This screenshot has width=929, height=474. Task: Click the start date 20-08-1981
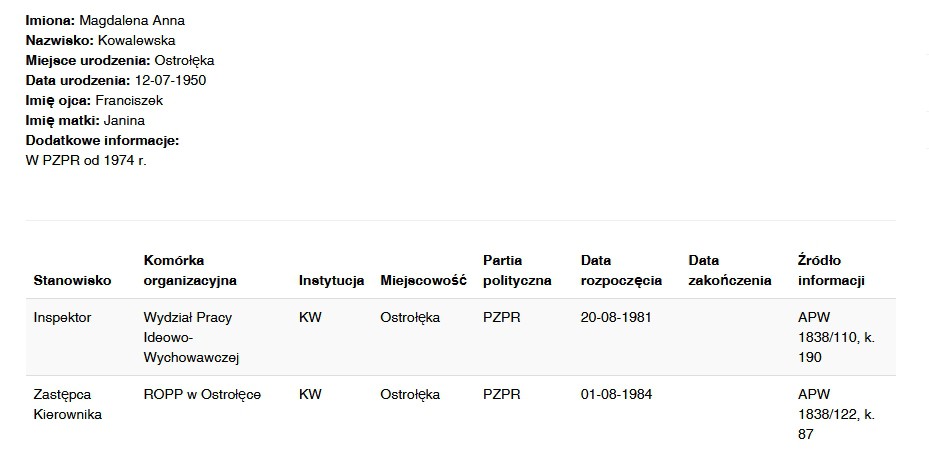pos(616,317)
